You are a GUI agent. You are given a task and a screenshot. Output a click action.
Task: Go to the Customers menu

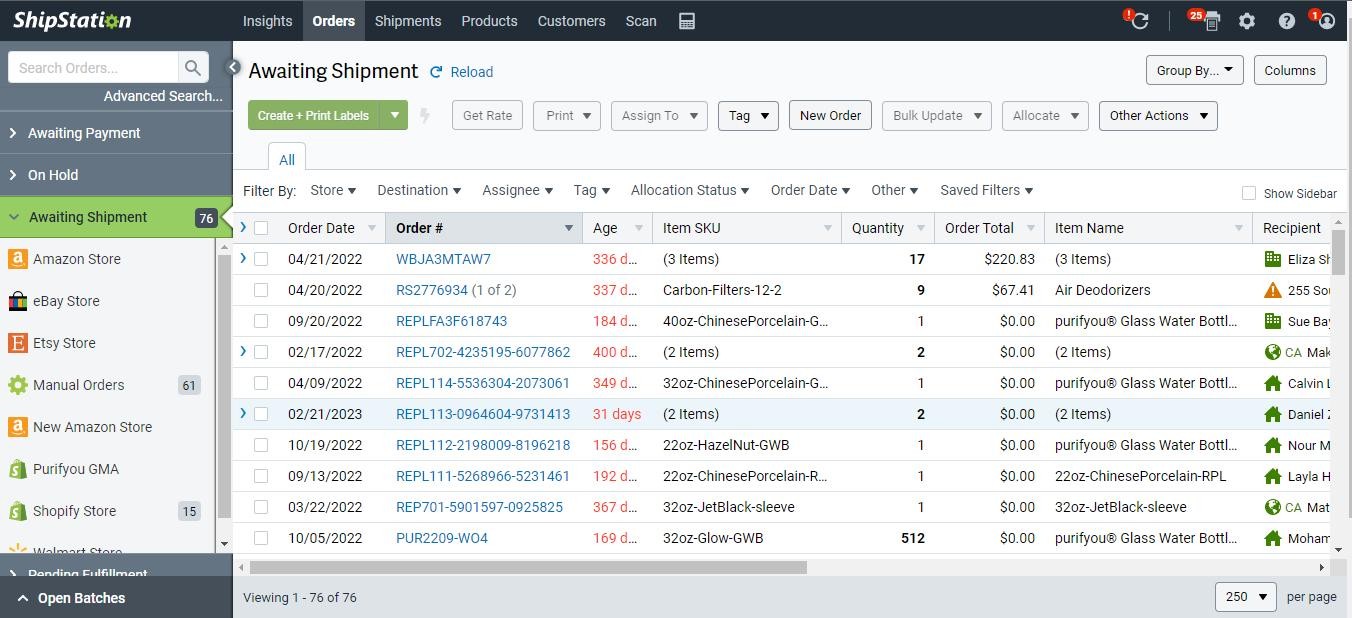(x=571, y=21)
